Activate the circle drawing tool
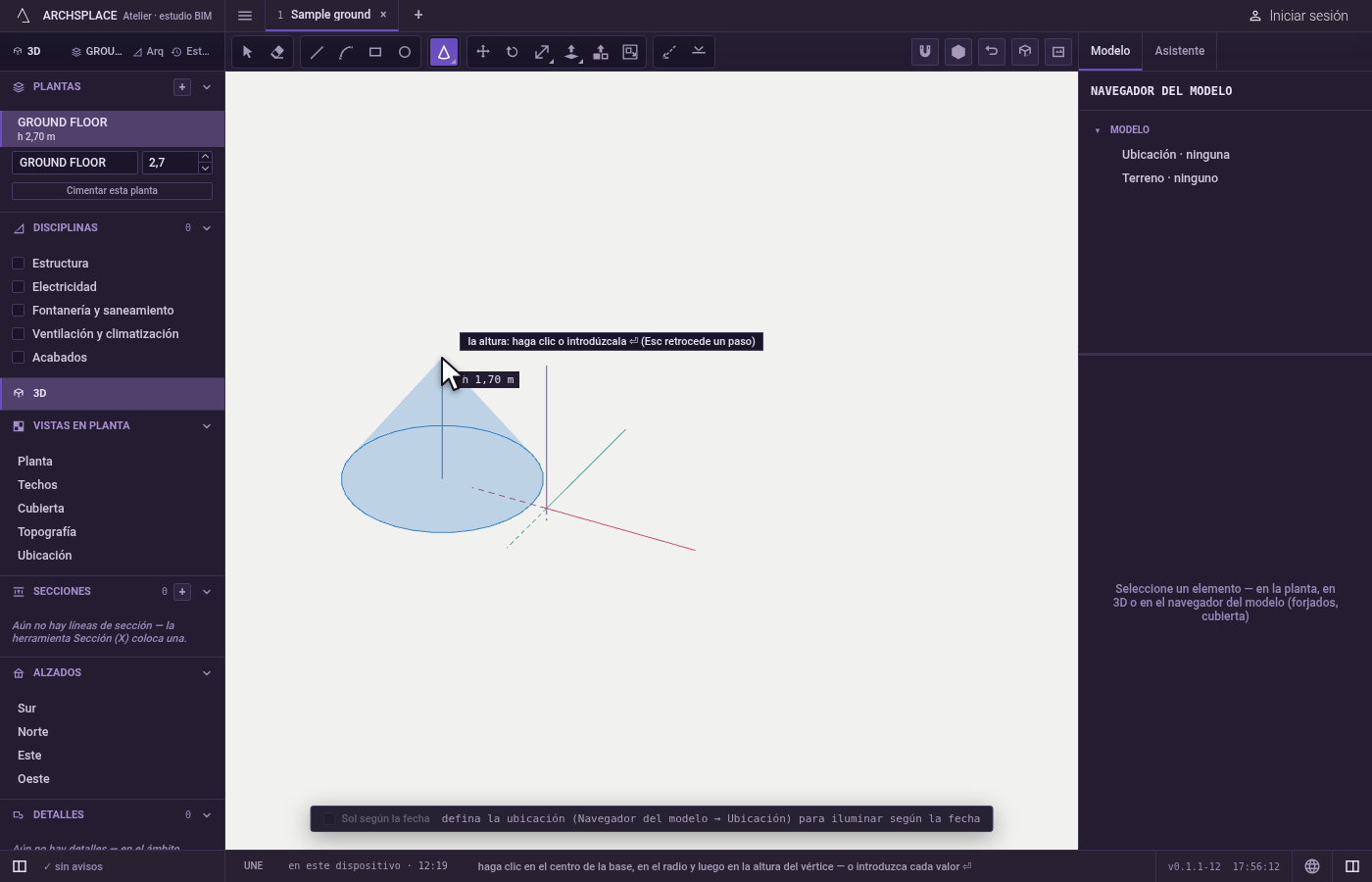This screenshot has height=882, width=1372. click(405, 52)
